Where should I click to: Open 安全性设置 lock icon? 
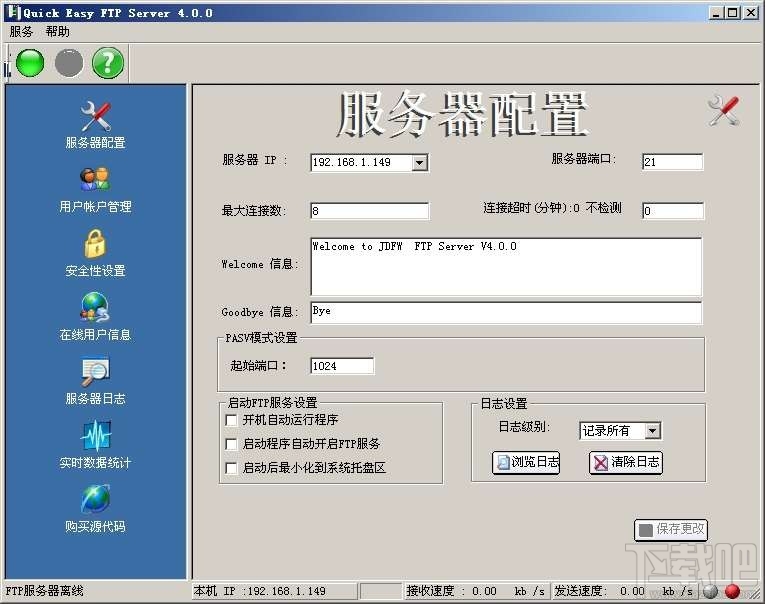tap(95, 243)
